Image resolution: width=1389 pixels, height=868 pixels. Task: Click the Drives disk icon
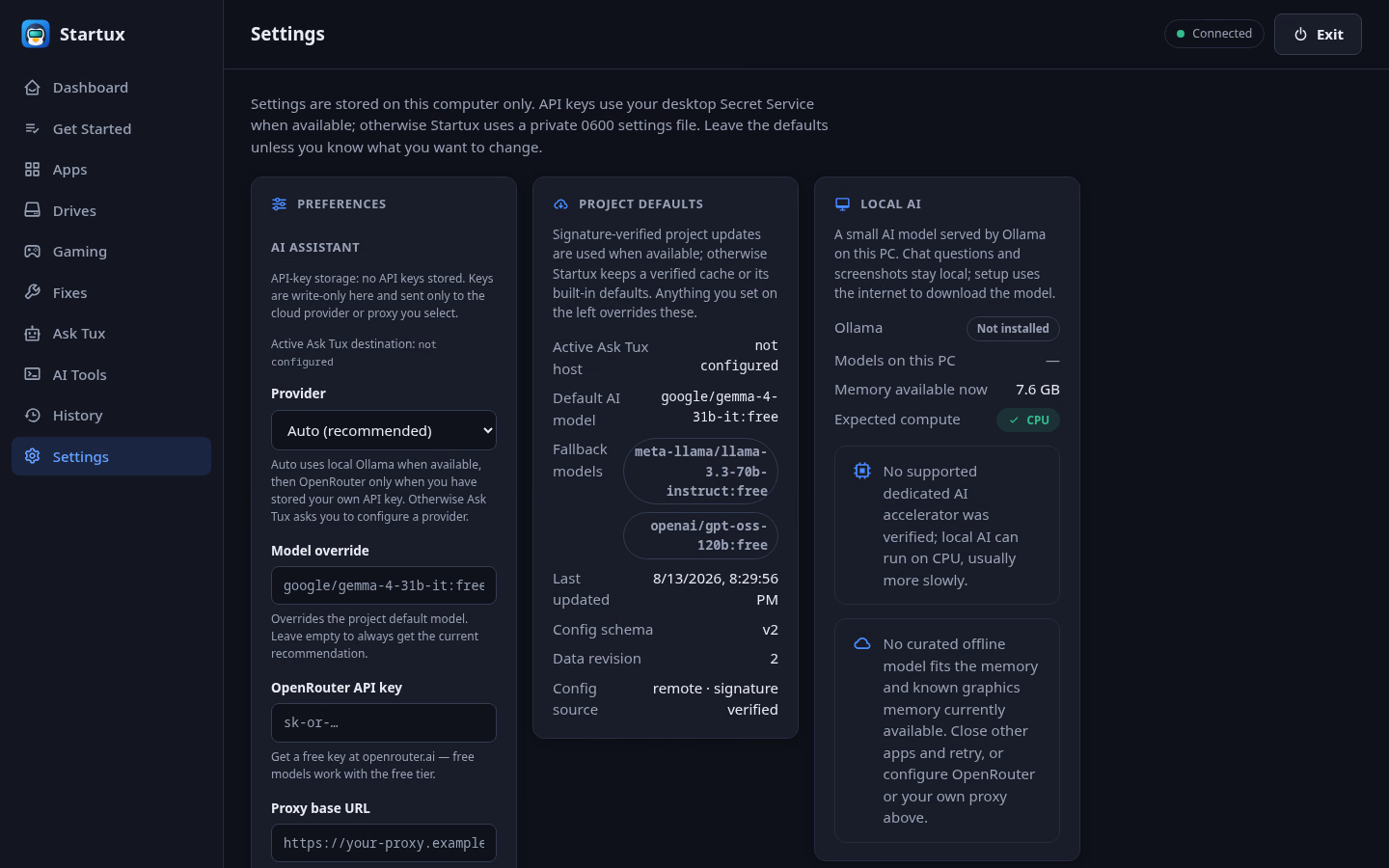coord(33,210)
